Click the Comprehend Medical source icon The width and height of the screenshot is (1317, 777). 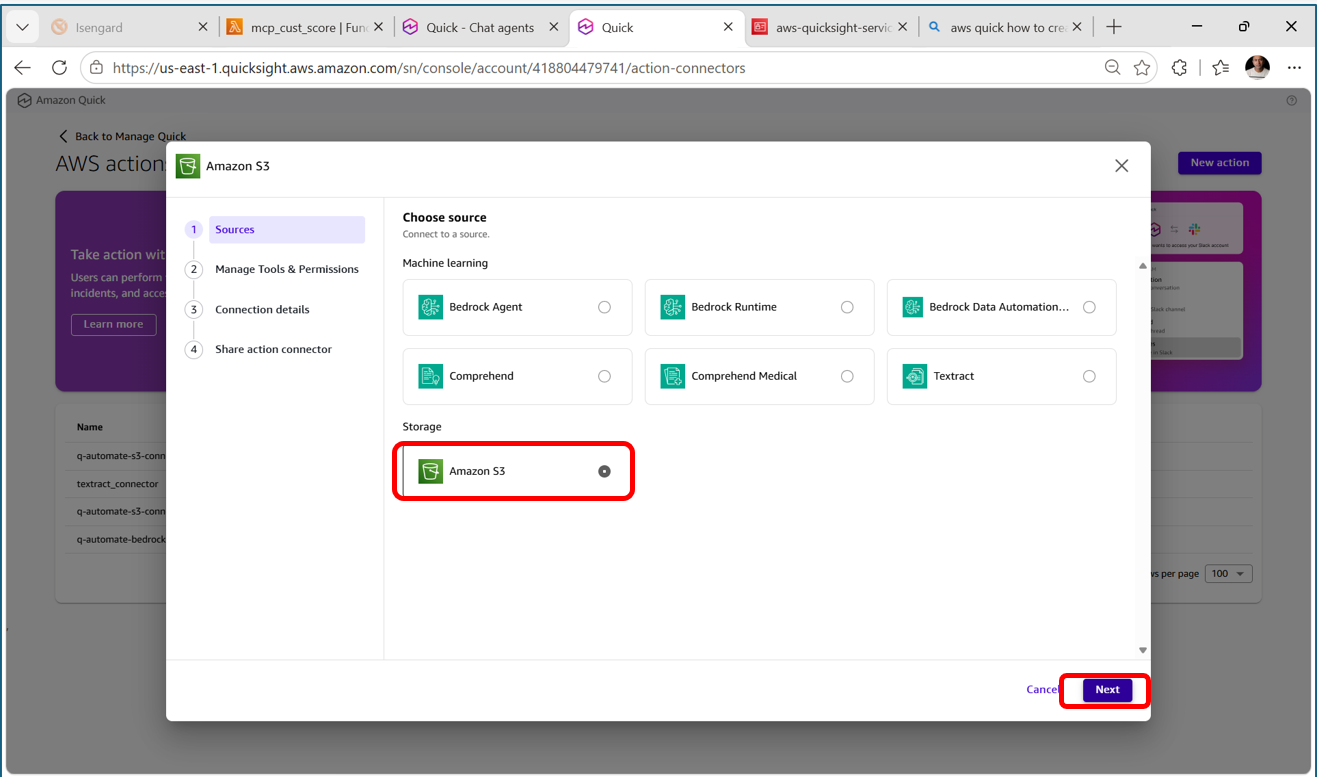coord(673,376)
